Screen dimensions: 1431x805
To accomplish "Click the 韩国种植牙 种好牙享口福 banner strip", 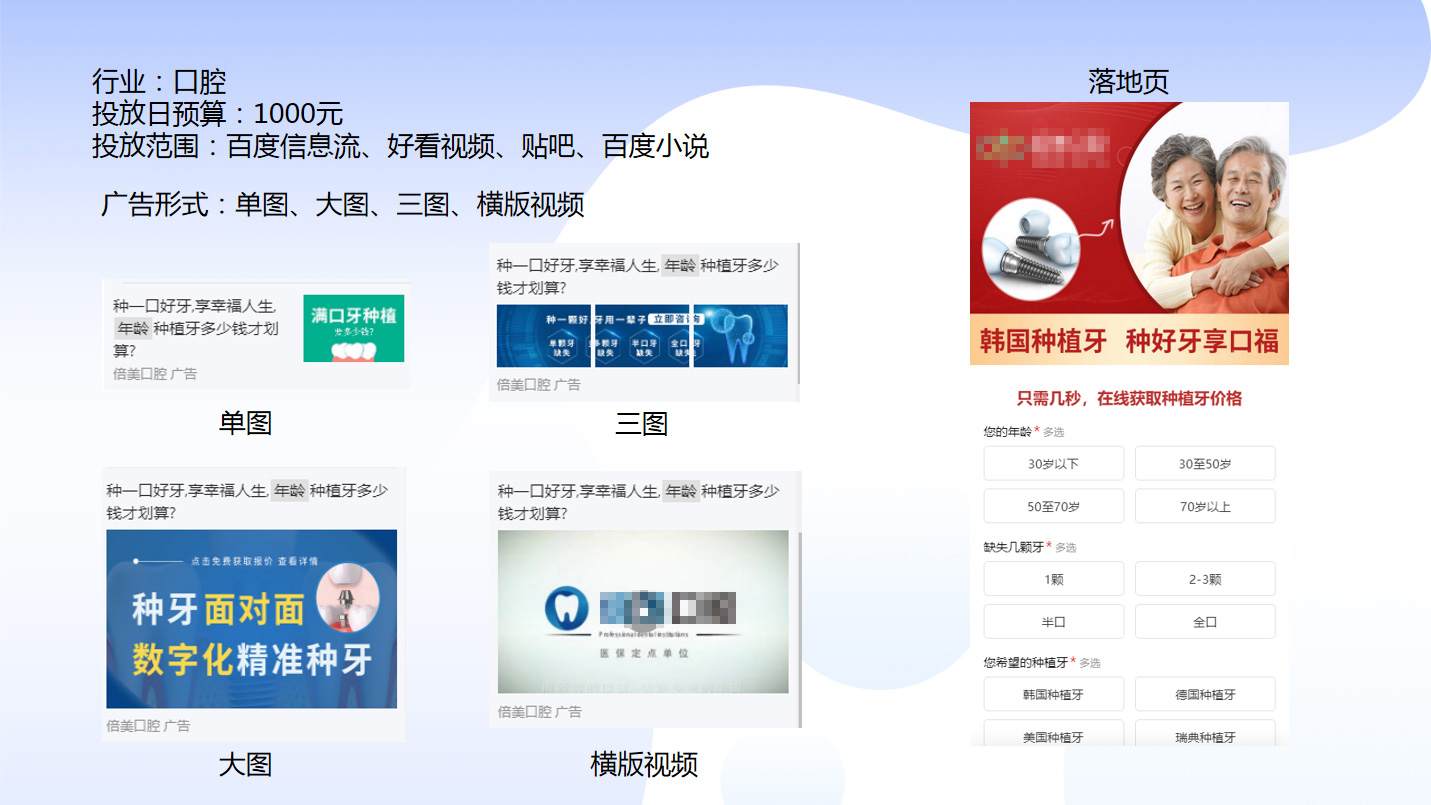I will coord(1129,341).
